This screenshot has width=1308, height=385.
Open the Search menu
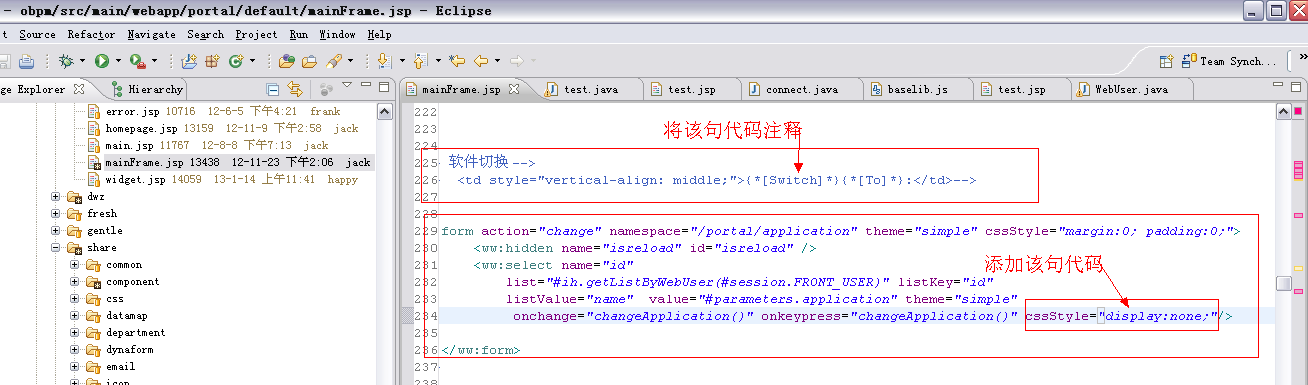(x=205, y=34)
